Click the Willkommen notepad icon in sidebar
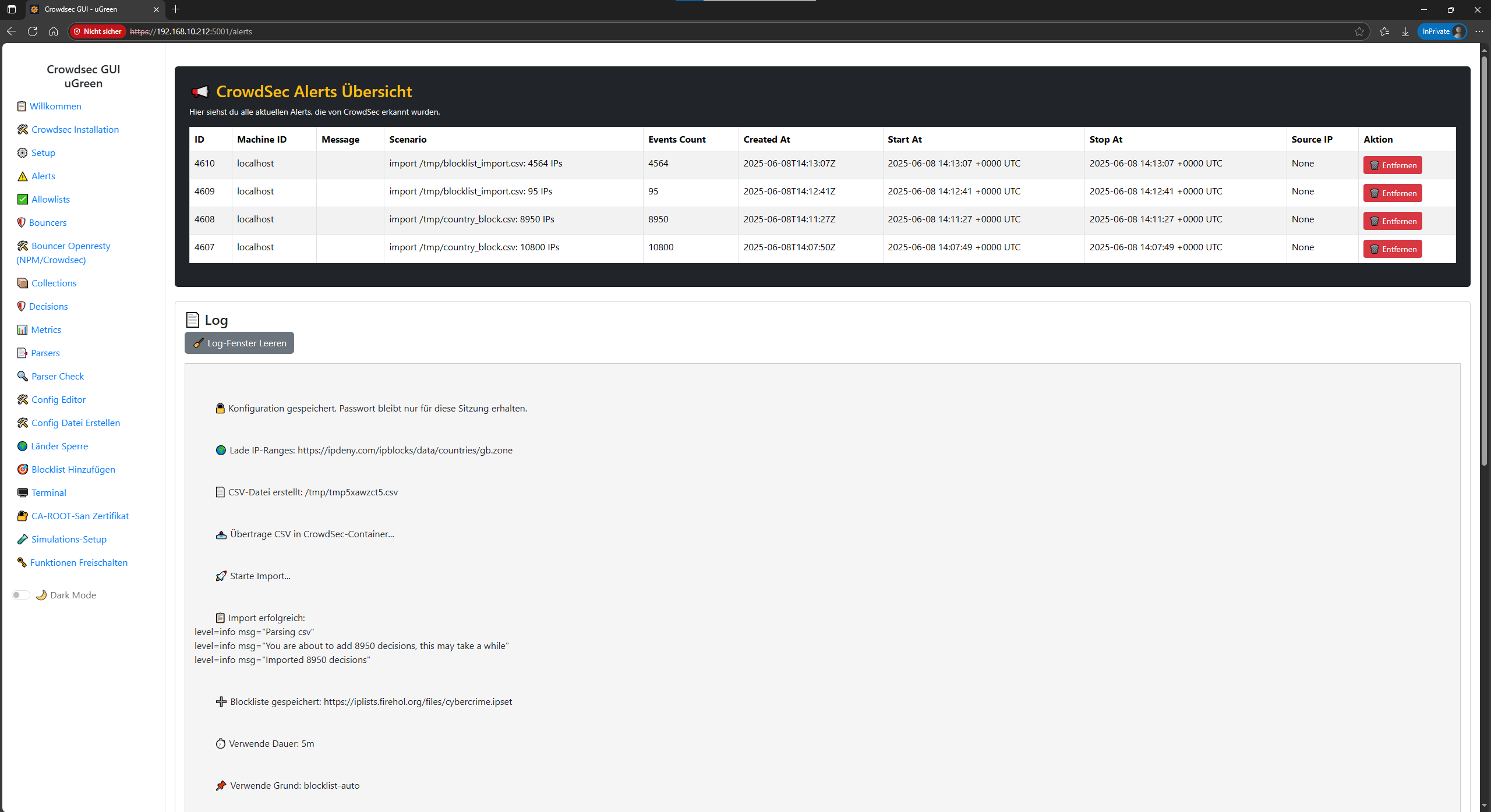1491x812 pixels. coord(22,106)
